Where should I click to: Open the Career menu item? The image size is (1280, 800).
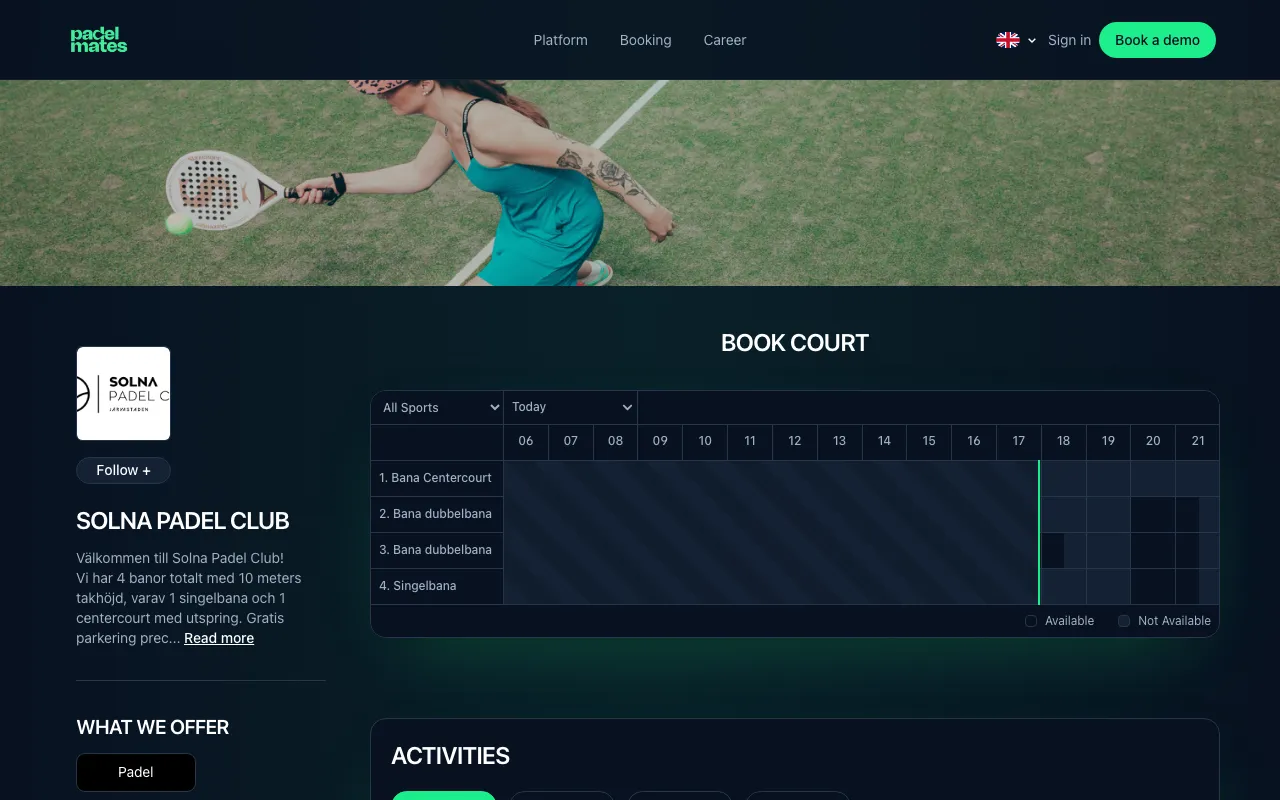(x=725, y=40)
